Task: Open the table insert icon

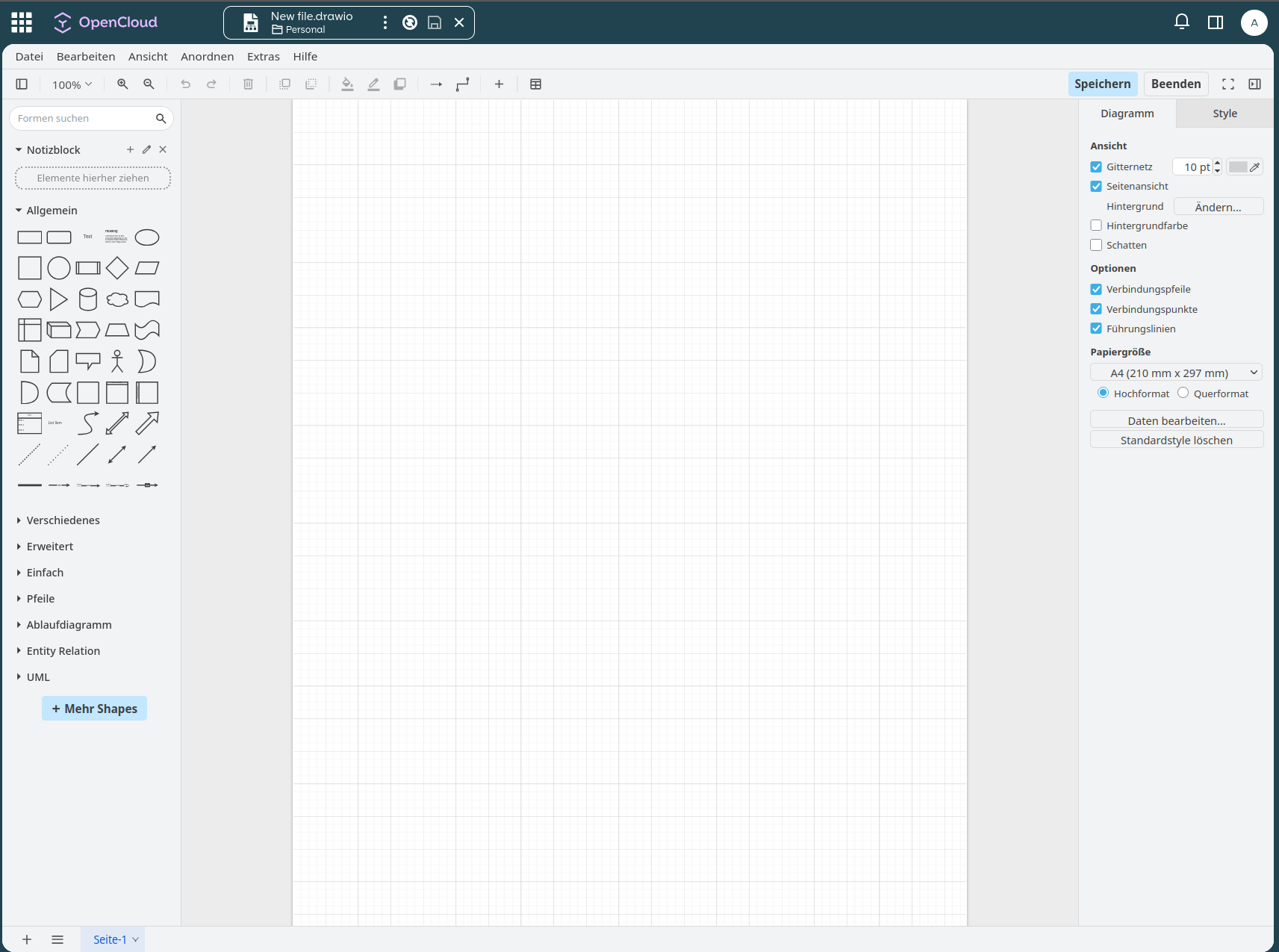Action: click(x=535, y=84)
